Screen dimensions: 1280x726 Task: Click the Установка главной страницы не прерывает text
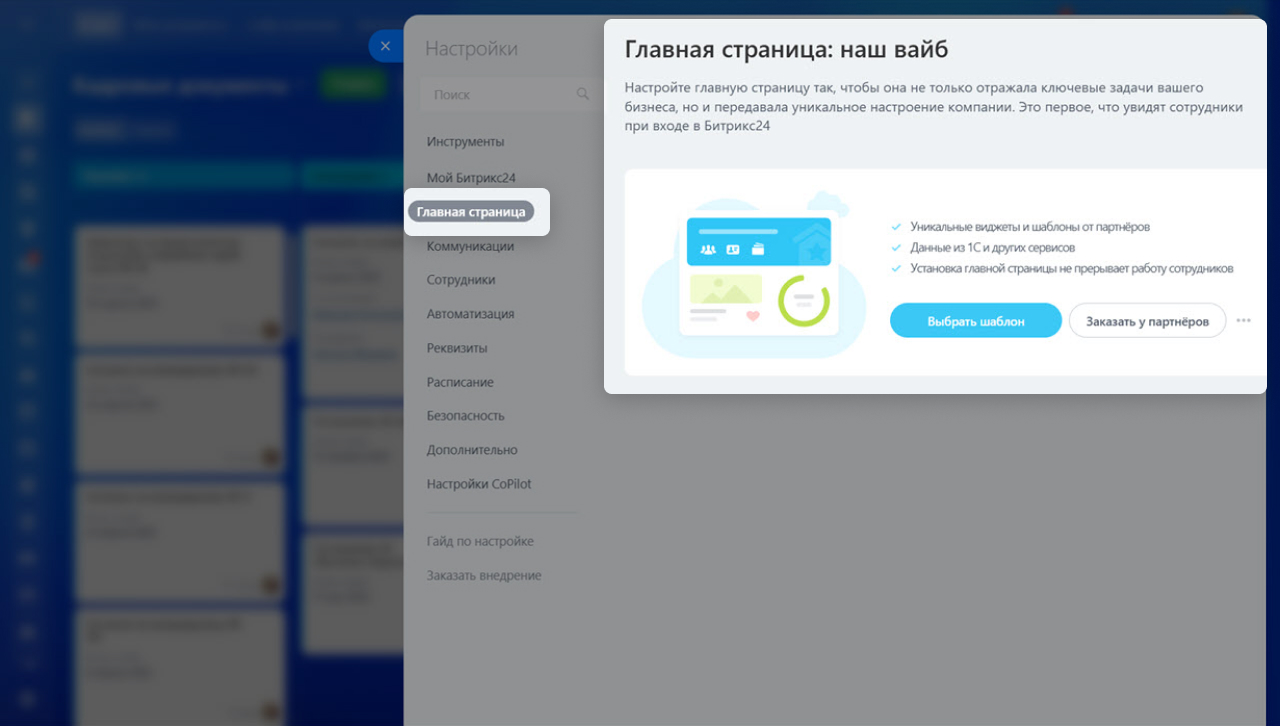(x=1072, y=269)
